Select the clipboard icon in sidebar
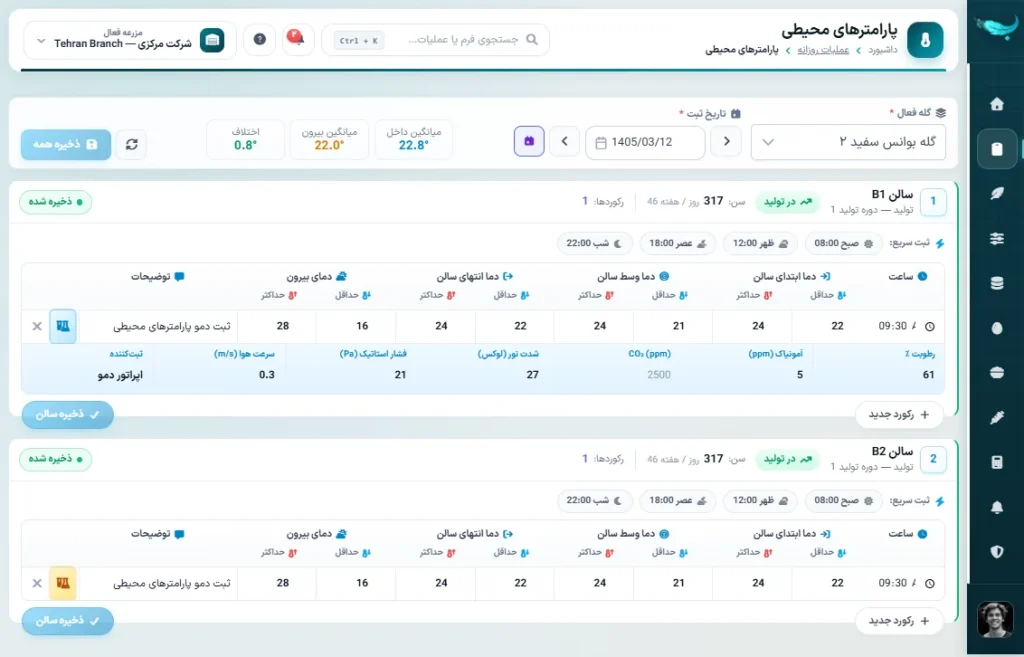 tap(997, 149)
